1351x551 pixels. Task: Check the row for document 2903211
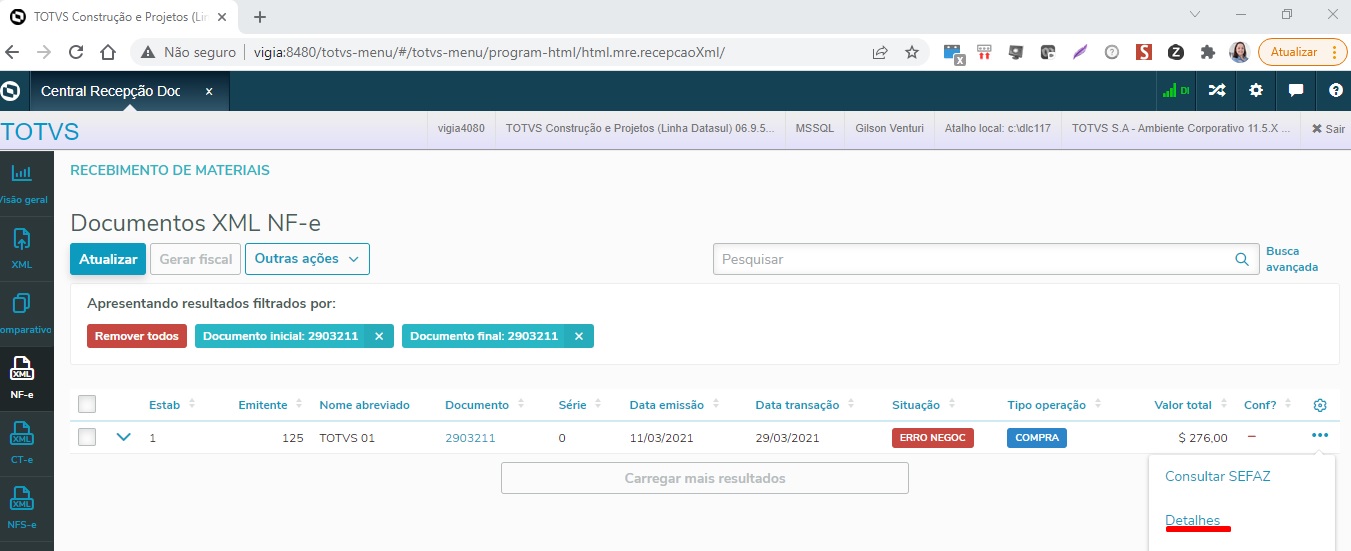[x=87, y=437]
